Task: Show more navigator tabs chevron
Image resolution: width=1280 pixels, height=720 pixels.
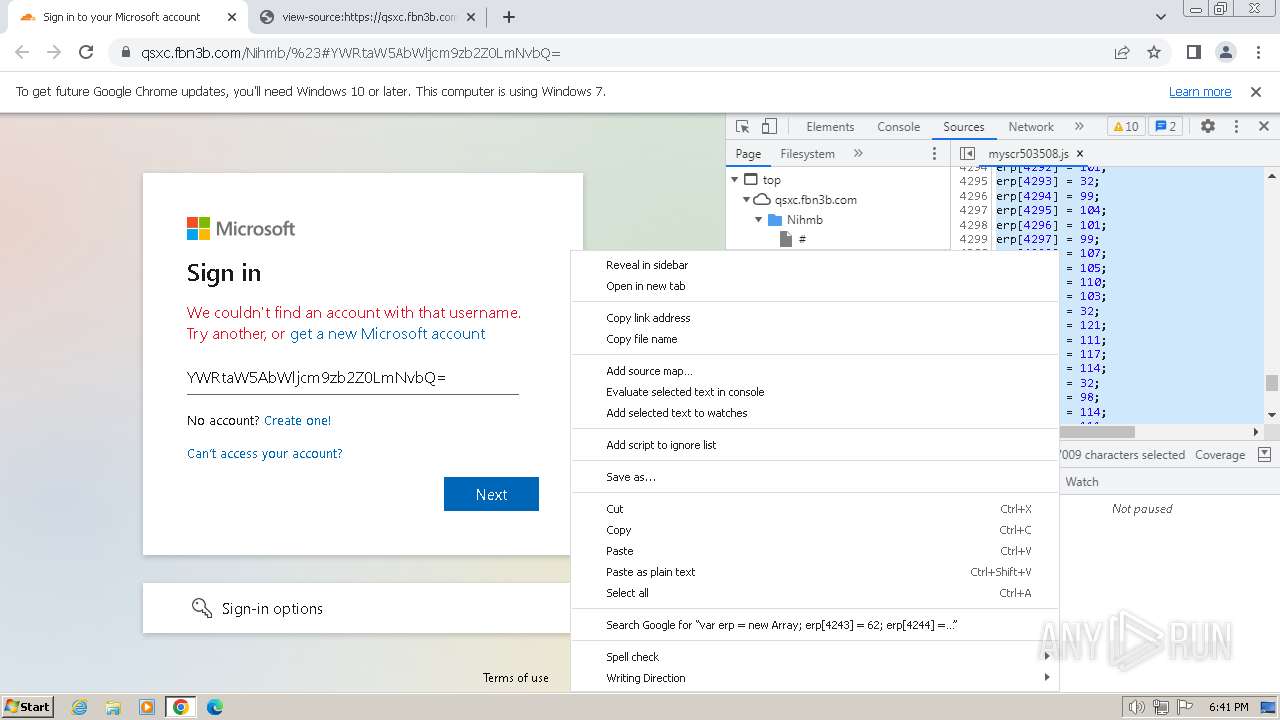Action: pyautogui.click(x=858, y=154)
